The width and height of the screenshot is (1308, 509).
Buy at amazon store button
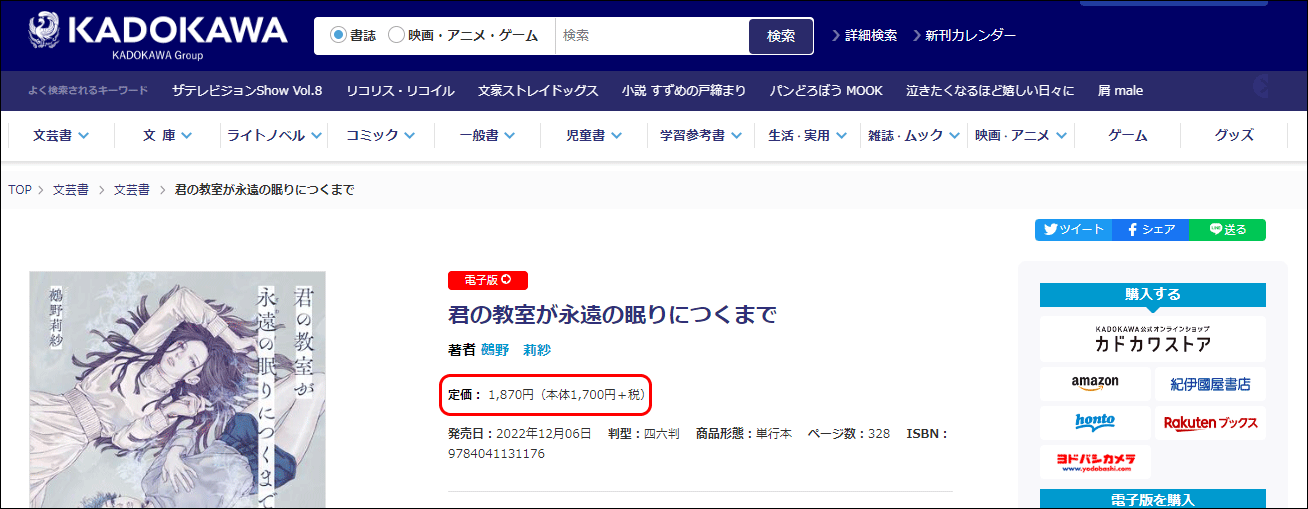pyautogui.click(x=1095, y=383)
